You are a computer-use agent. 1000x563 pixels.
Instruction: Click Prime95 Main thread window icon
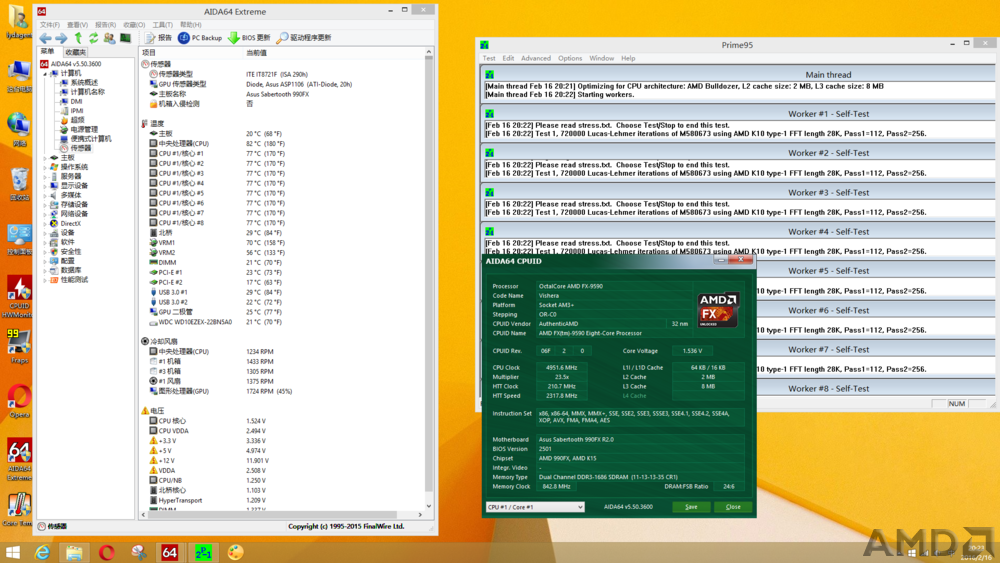pyautogui.click(x=489, y=75)
